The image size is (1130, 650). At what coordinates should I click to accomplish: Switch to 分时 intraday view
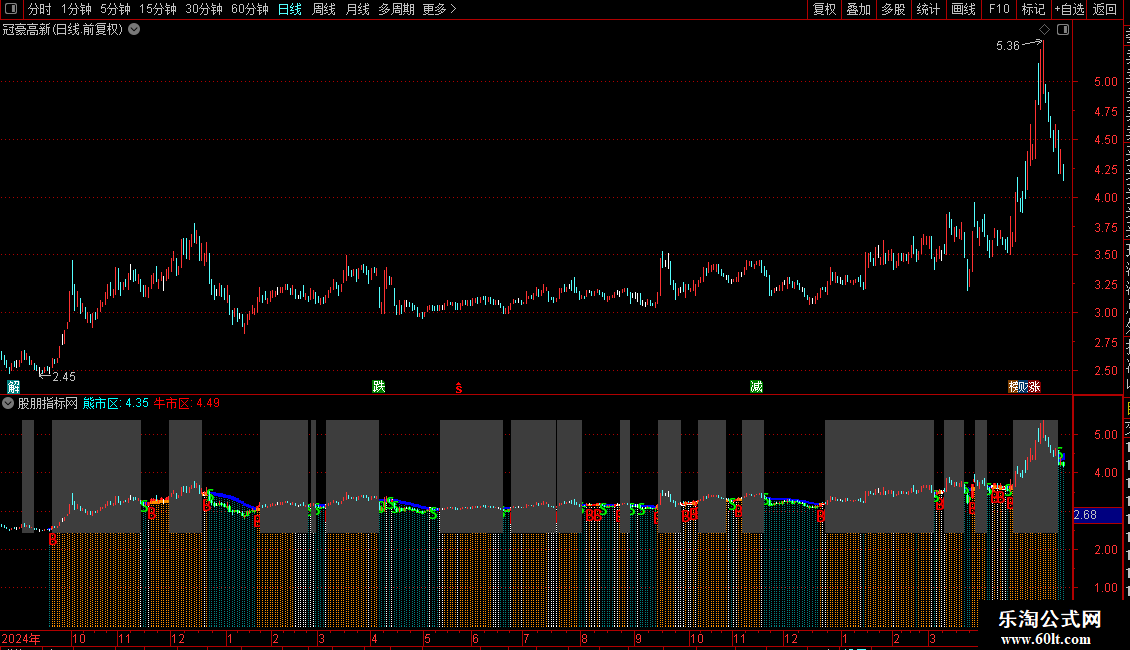pos(40,9)
